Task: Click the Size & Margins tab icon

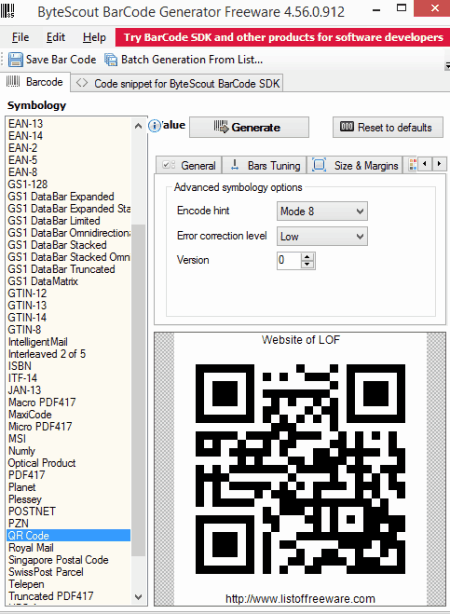Action: click(x=319, y=165)
